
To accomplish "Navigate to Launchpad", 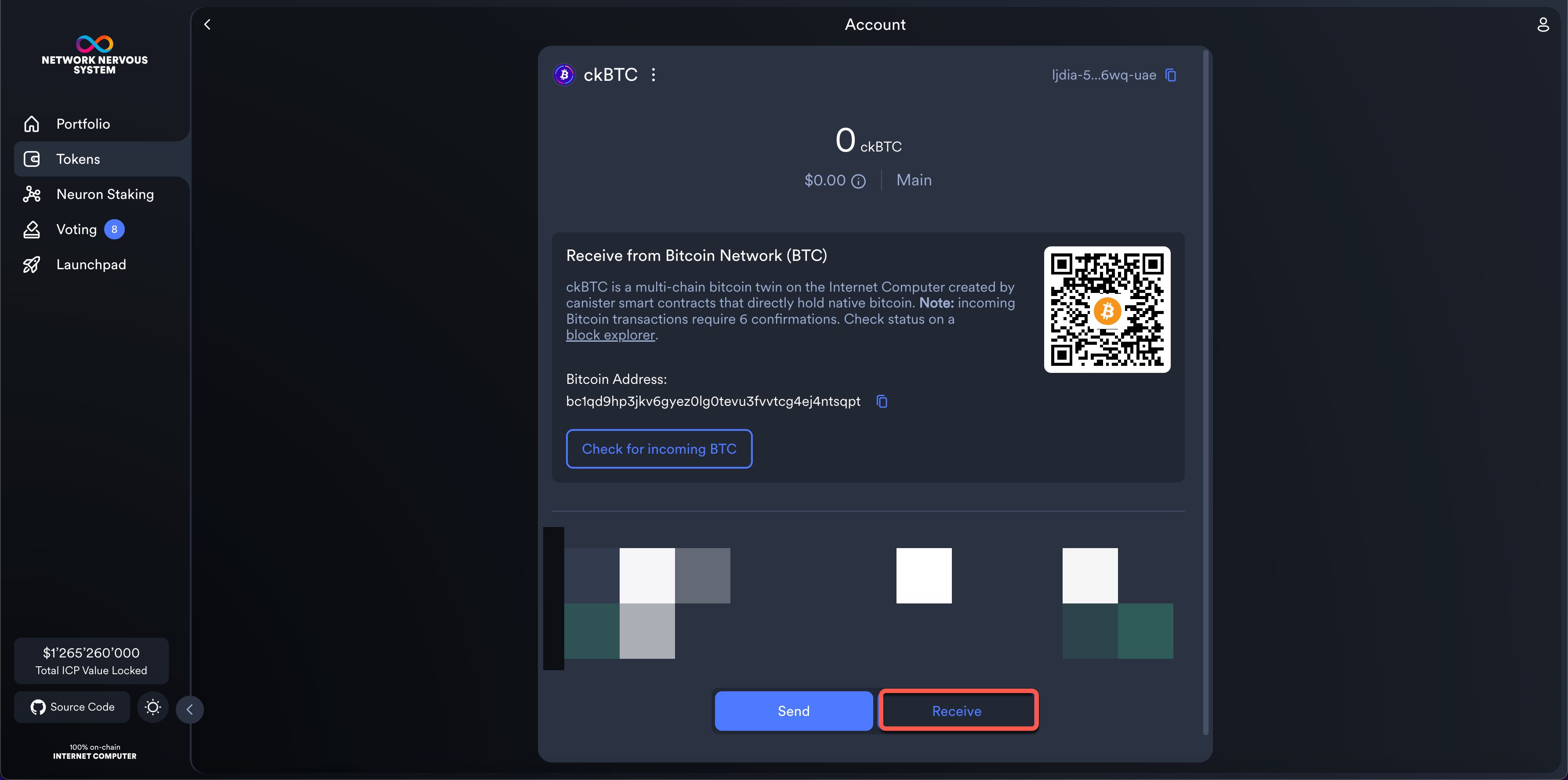I will point(91,265).
